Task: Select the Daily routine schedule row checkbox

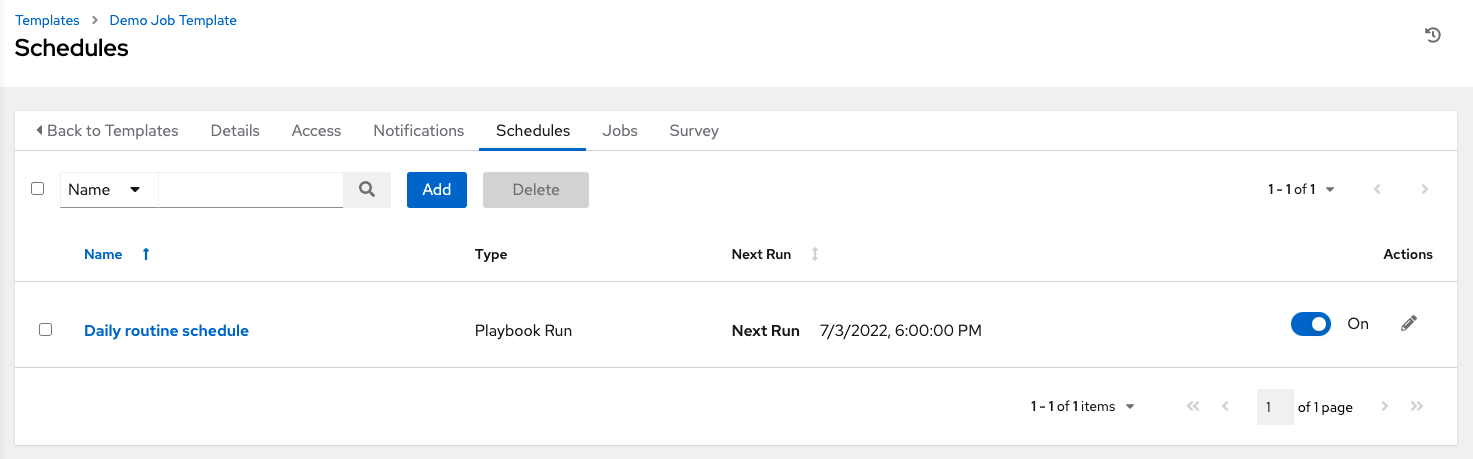Action: (x=45, y=329)
